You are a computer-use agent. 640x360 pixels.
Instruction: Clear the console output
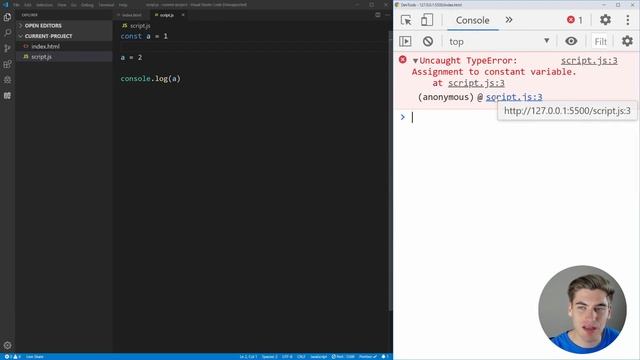point(428,41)
